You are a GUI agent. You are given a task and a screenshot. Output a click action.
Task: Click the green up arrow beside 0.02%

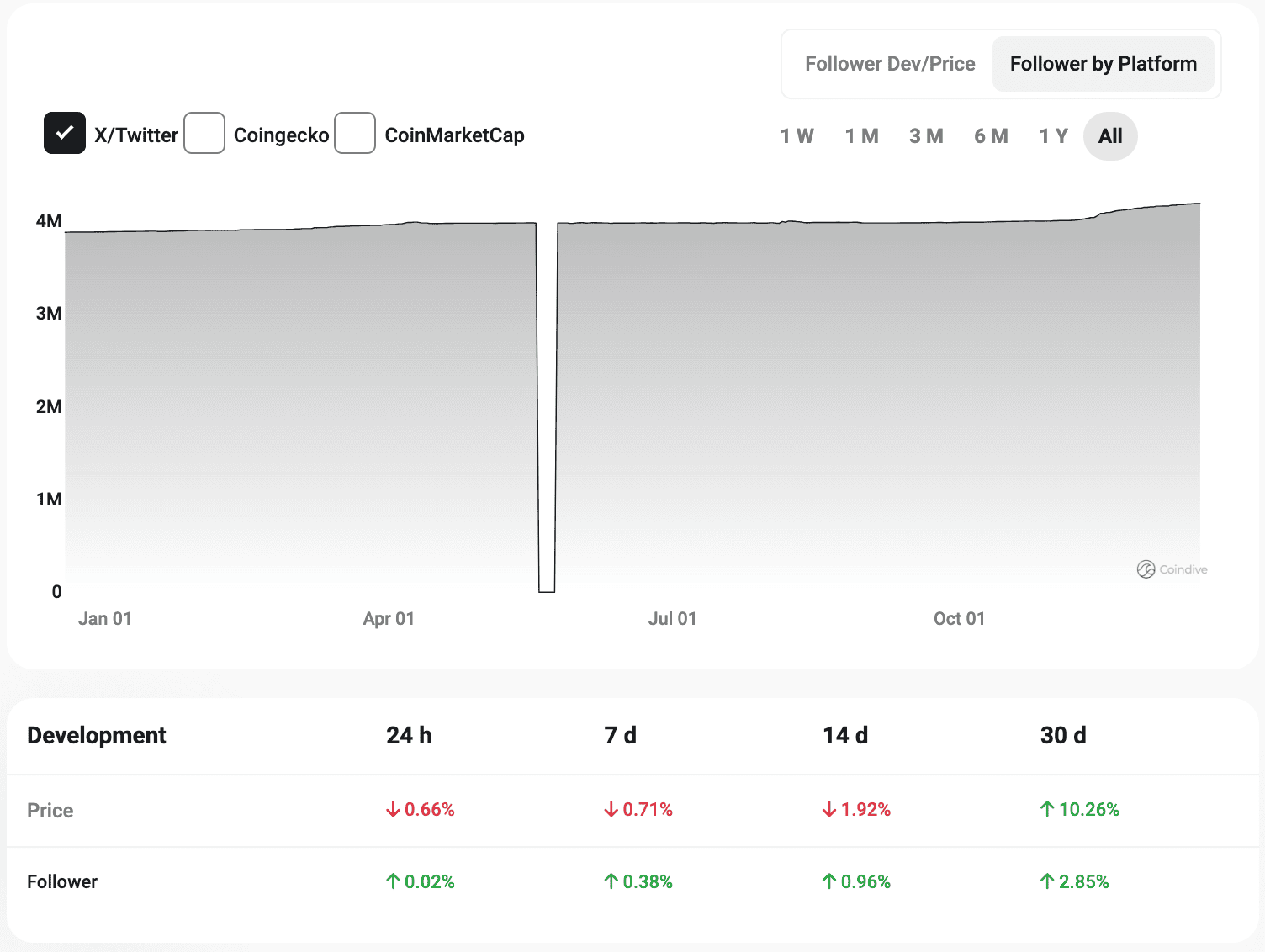393,881
